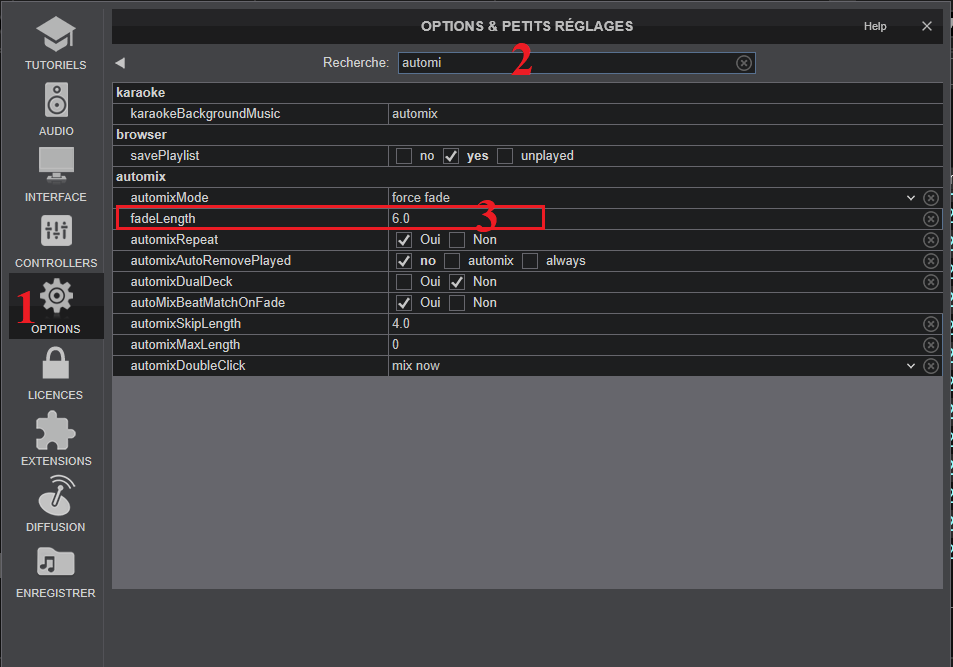Switch to the Options tab in sidebar
The image size is (953, 667).
coord(56,305)
